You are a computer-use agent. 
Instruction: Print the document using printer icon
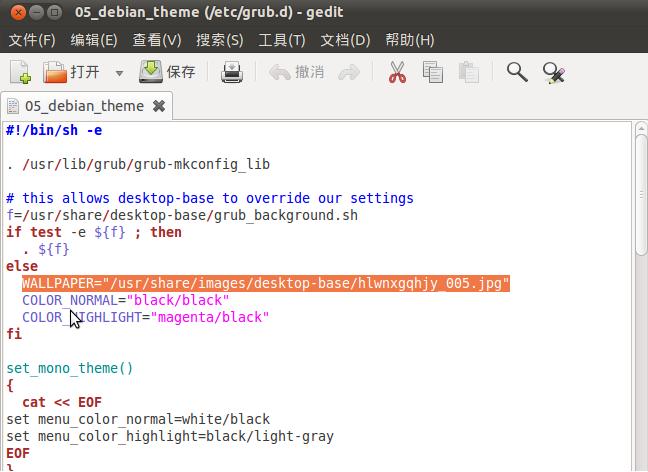(232, 72)
